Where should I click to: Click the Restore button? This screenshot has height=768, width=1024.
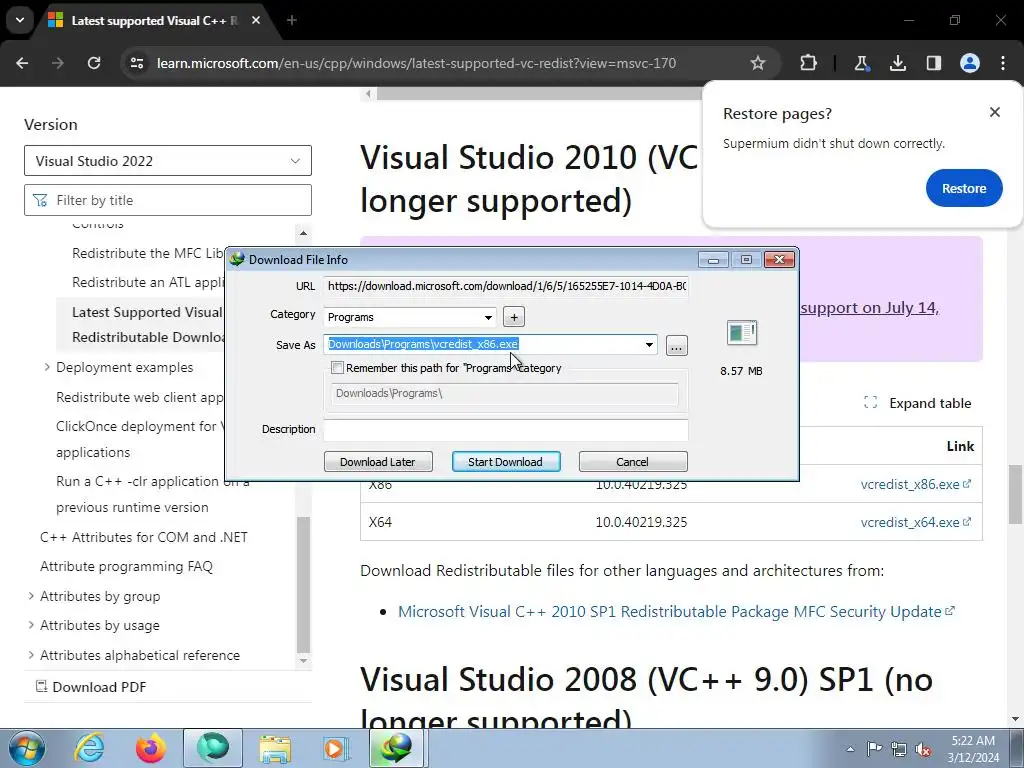964,188
